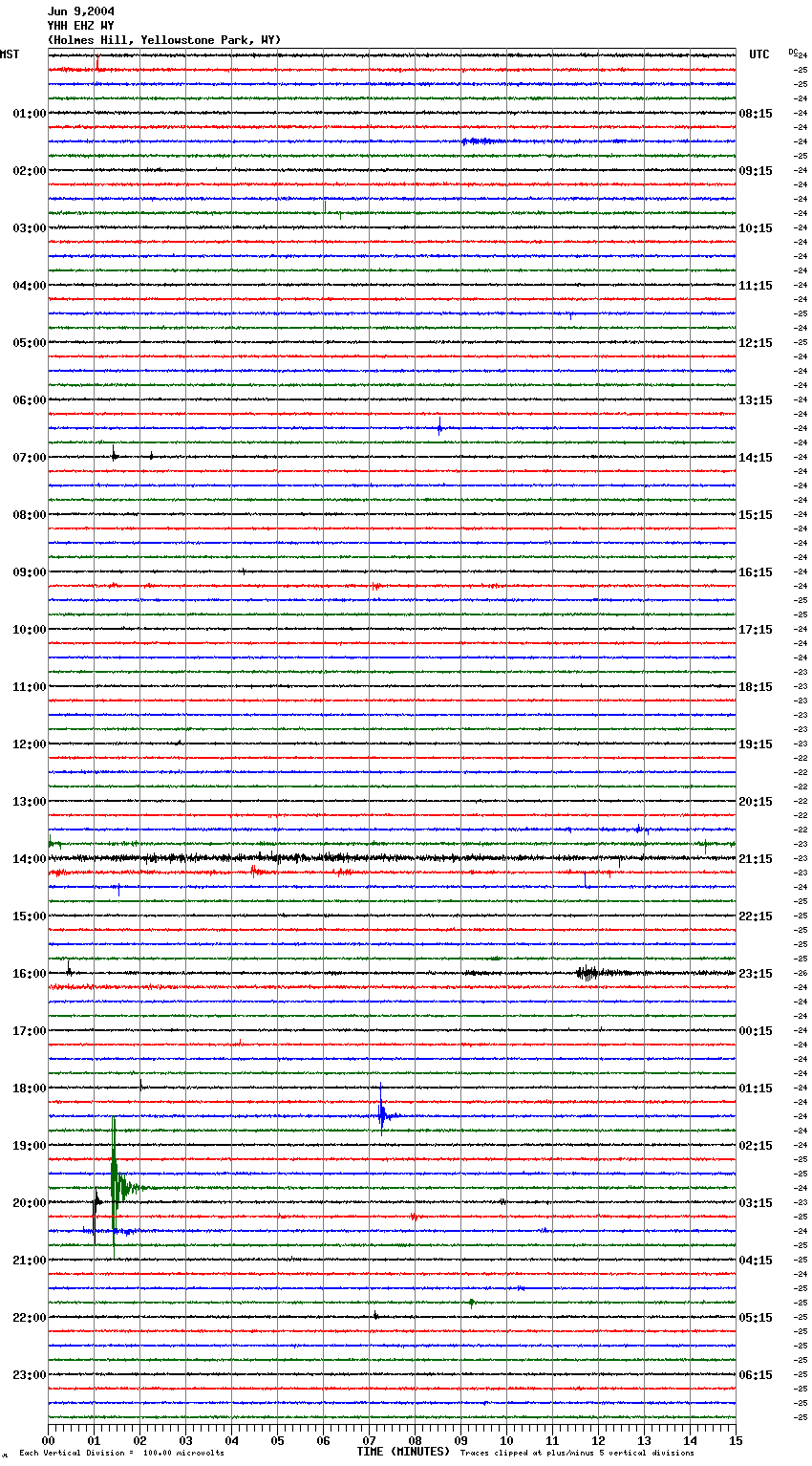Select the 08:00 MST time label
Screen dimensions: 812x1466
(30, 515)
